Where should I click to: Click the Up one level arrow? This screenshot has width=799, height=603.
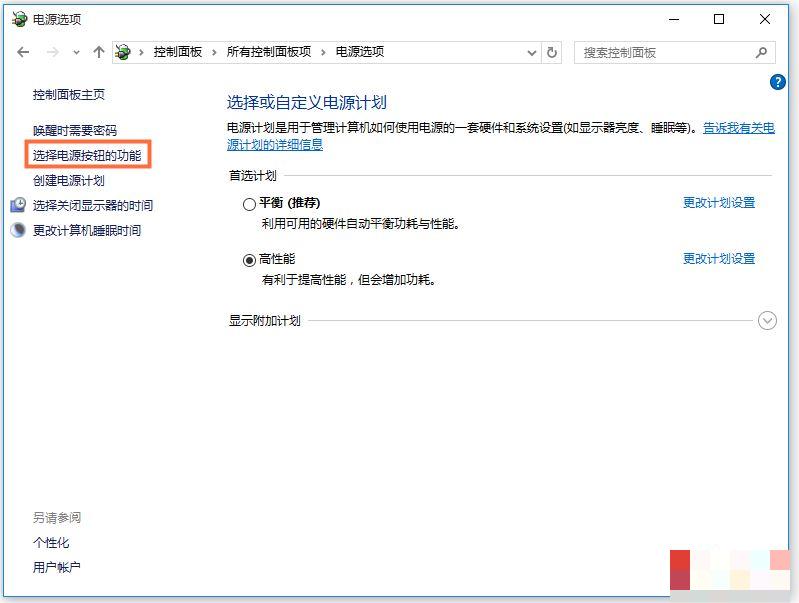98,52
